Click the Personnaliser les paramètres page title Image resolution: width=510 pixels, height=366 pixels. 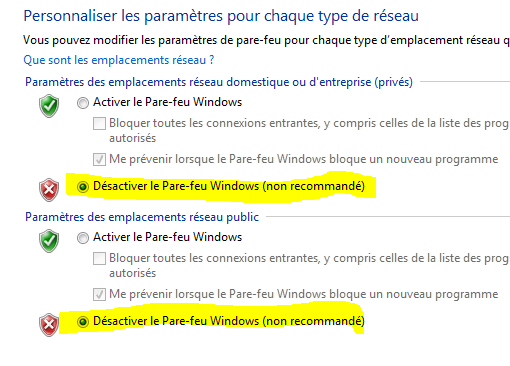(221, 16)
